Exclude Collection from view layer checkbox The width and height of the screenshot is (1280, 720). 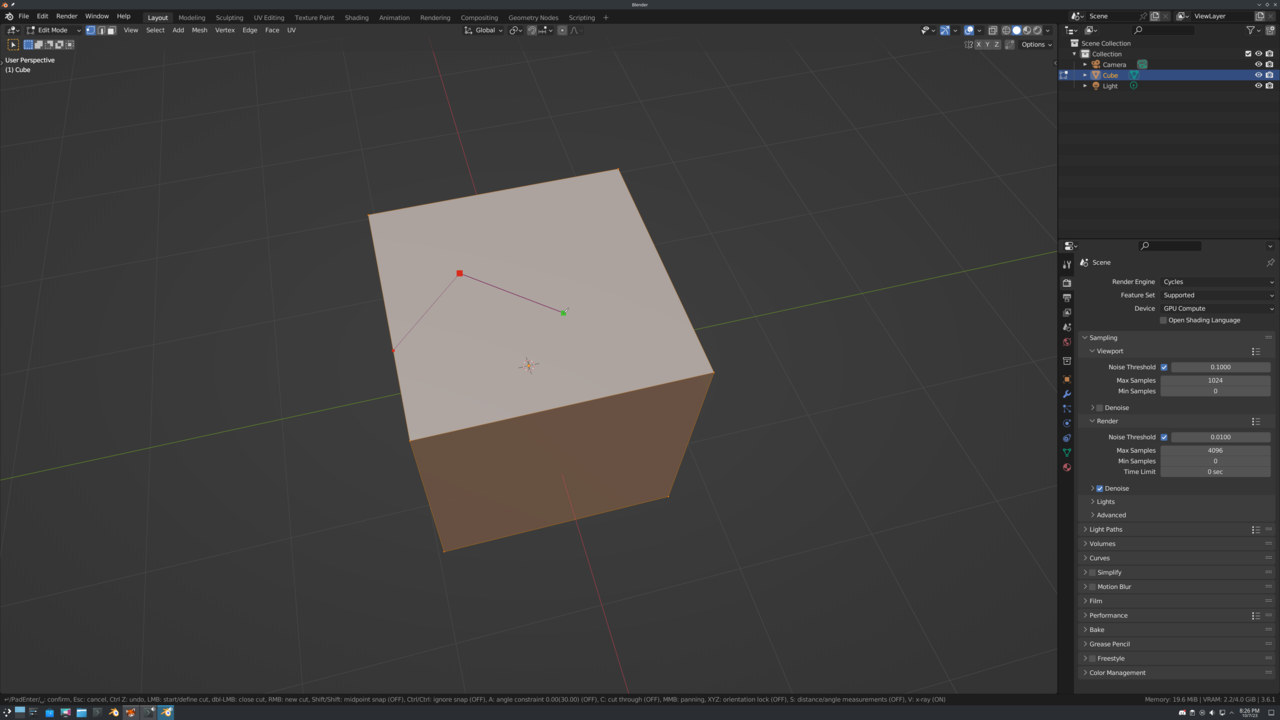pos(1248,54)
